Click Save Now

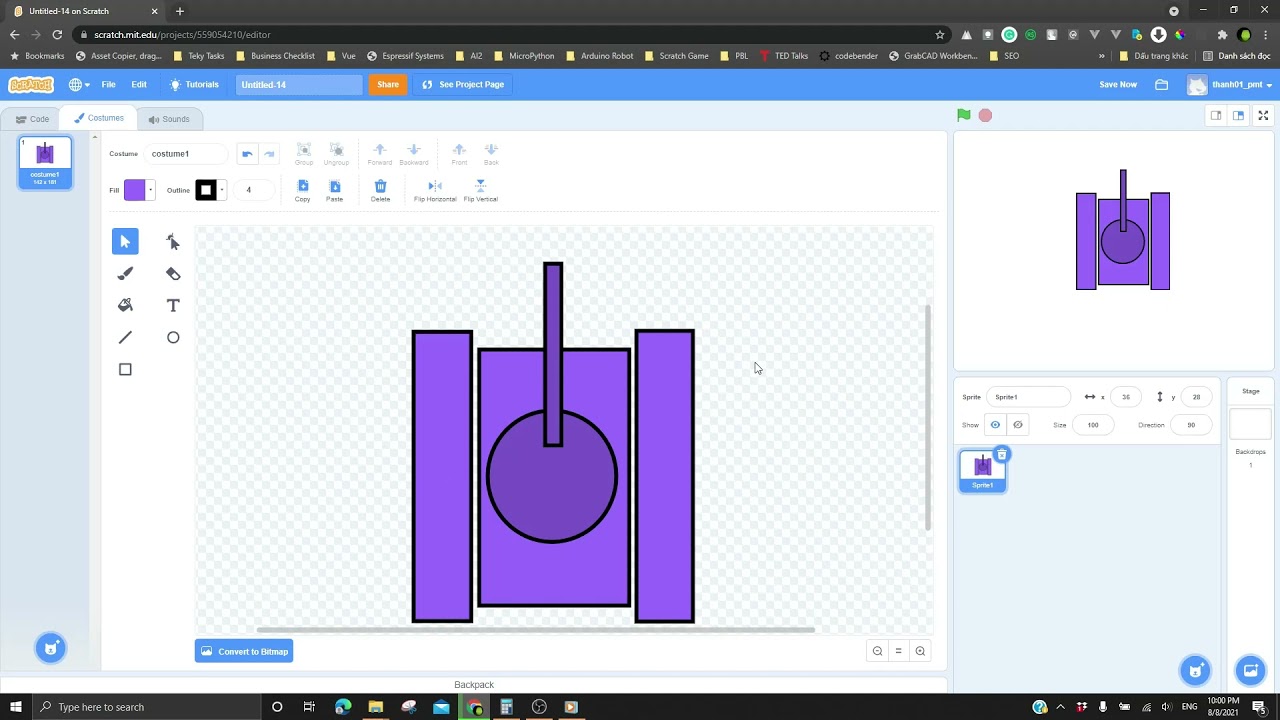(1118, 85)
